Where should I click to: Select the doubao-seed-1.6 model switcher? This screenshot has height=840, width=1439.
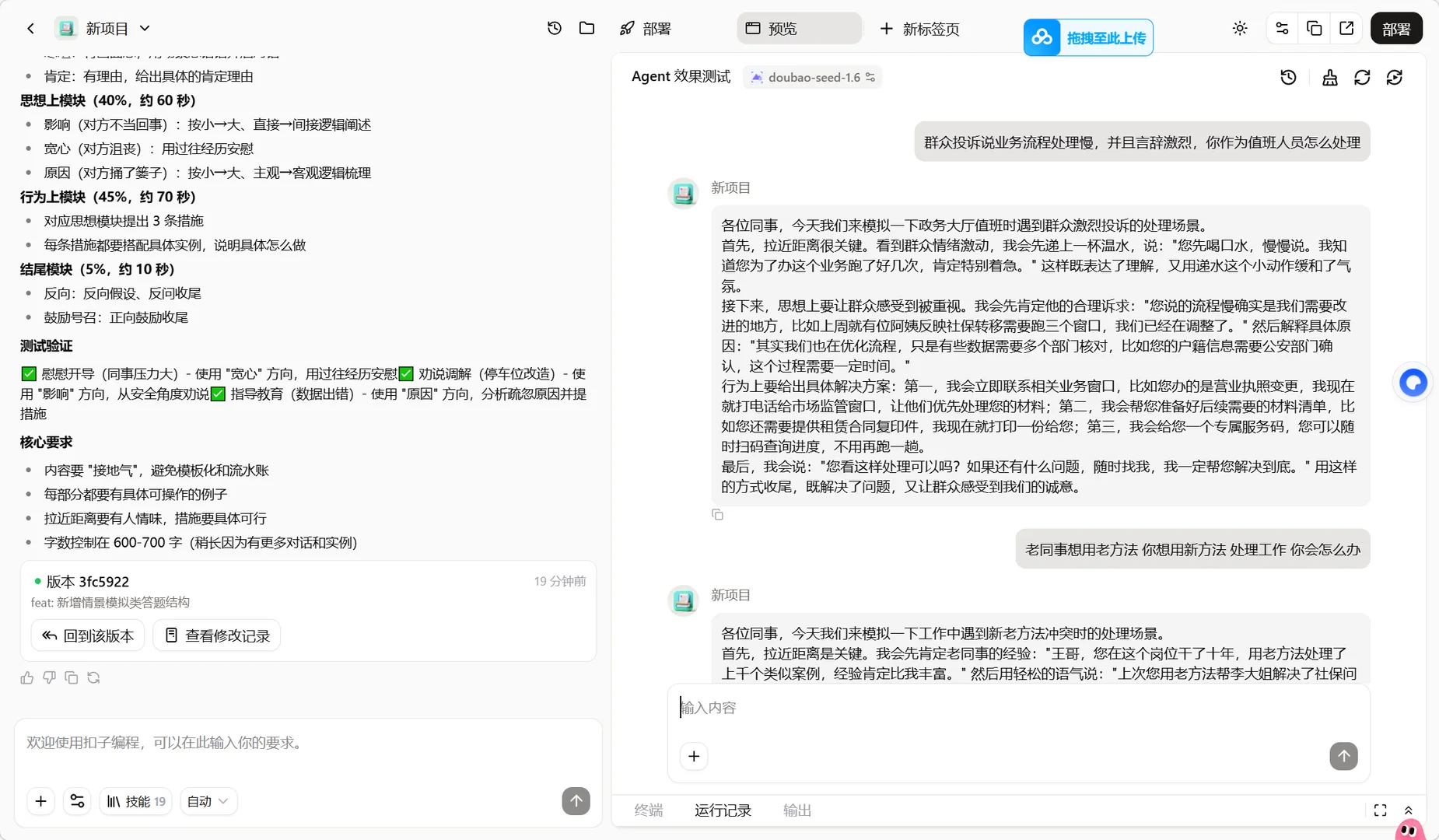point(812,77)
